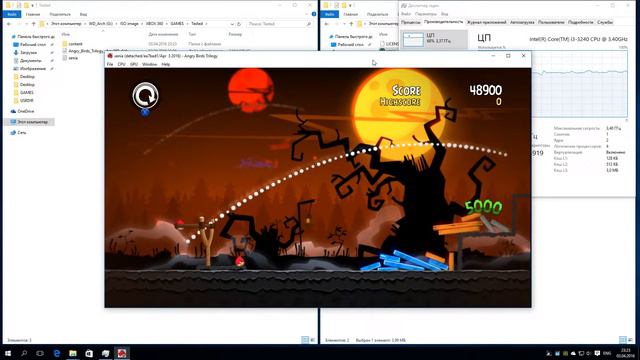Open the Поделиться ribbon tab in left Explorer
This screenshot has width=640, height=360.
60,14
